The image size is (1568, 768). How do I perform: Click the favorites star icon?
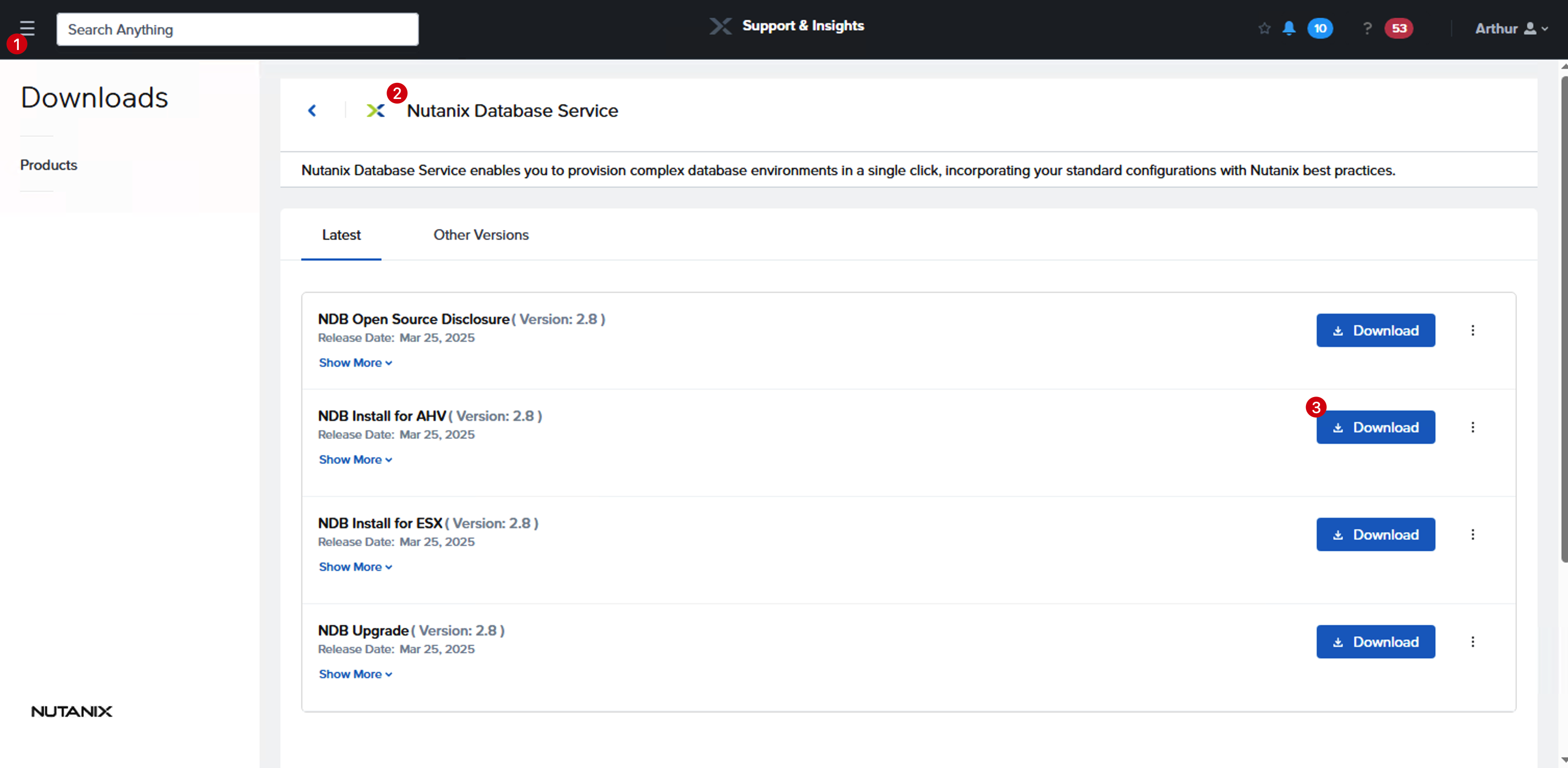pos(1264,29)
